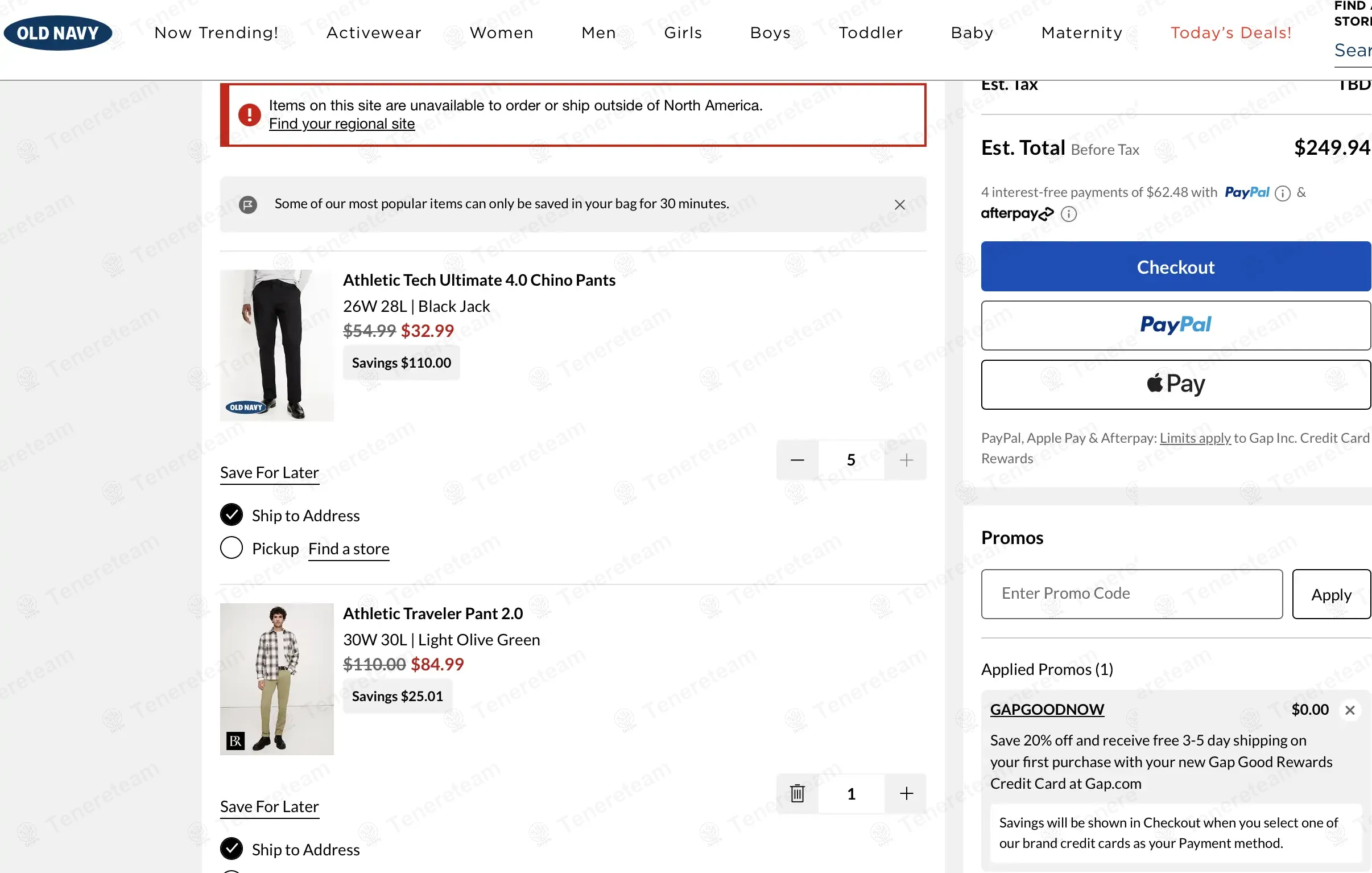Open the Maternity menu
1372x873 pixels.
pos(1082,32)
